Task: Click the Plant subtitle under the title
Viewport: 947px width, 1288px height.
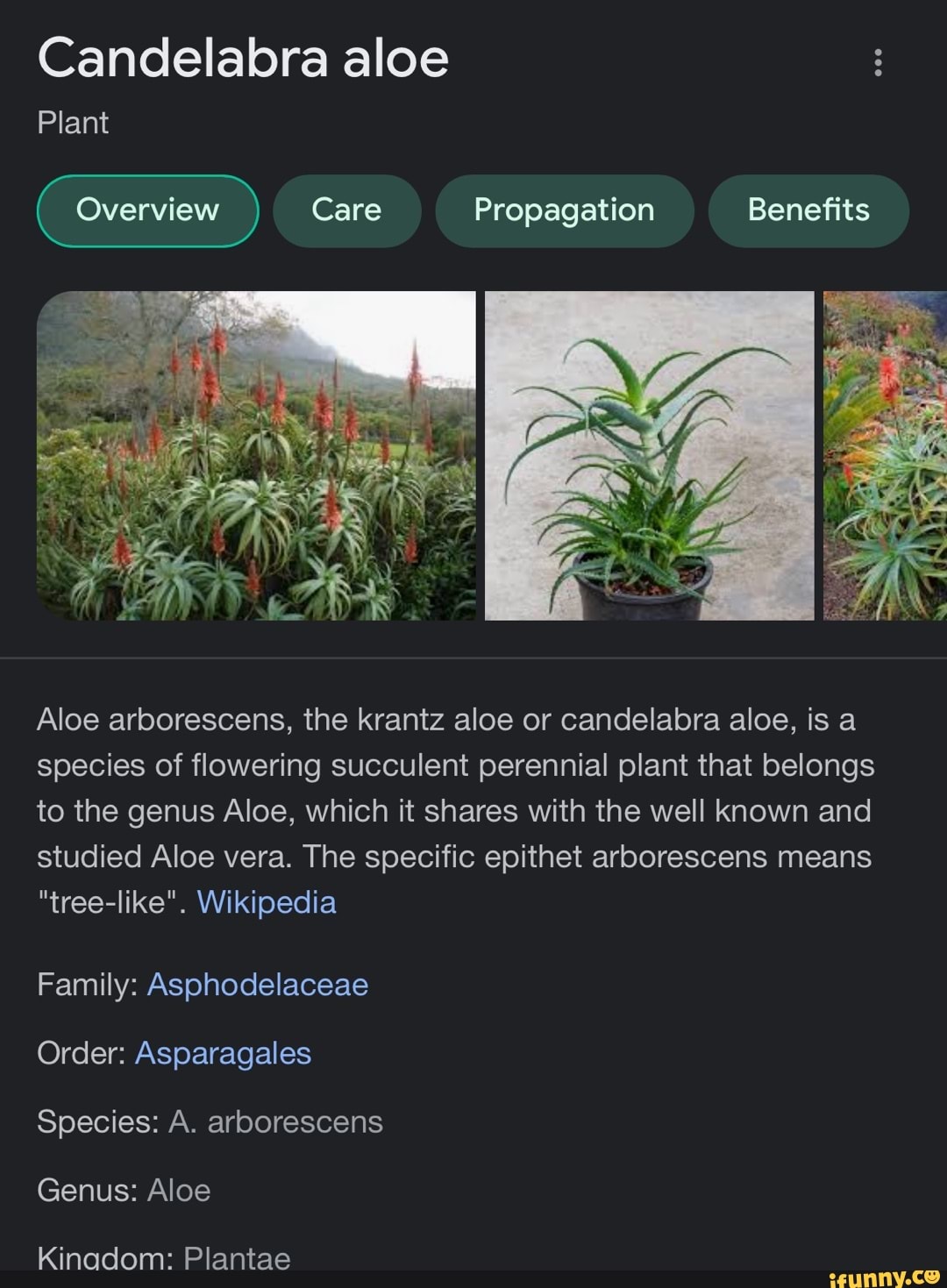Action: tap(73, 123)
